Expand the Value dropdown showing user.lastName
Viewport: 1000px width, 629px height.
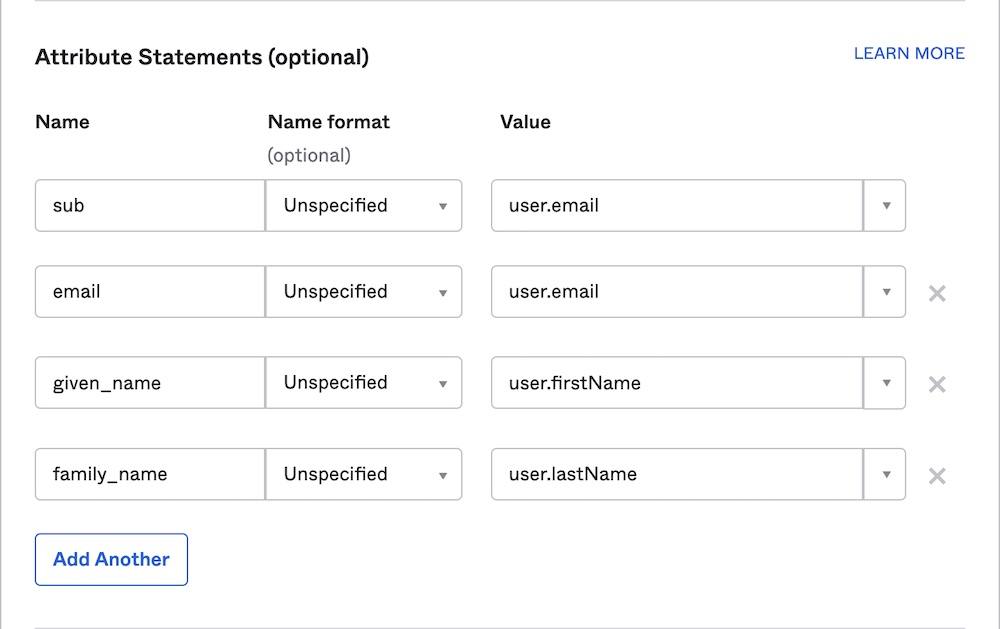(x=884, y=474)
